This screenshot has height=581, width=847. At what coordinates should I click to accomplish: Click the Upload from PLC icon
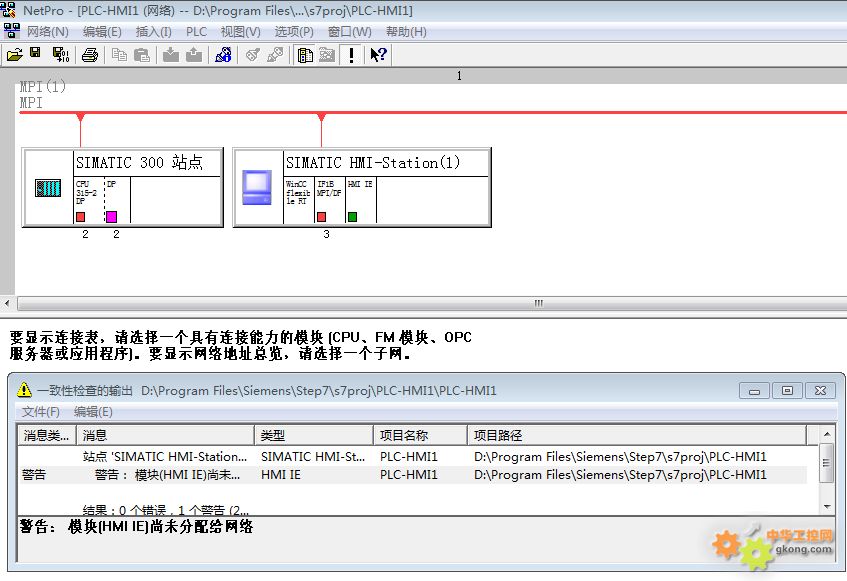[x=194, y=55]
